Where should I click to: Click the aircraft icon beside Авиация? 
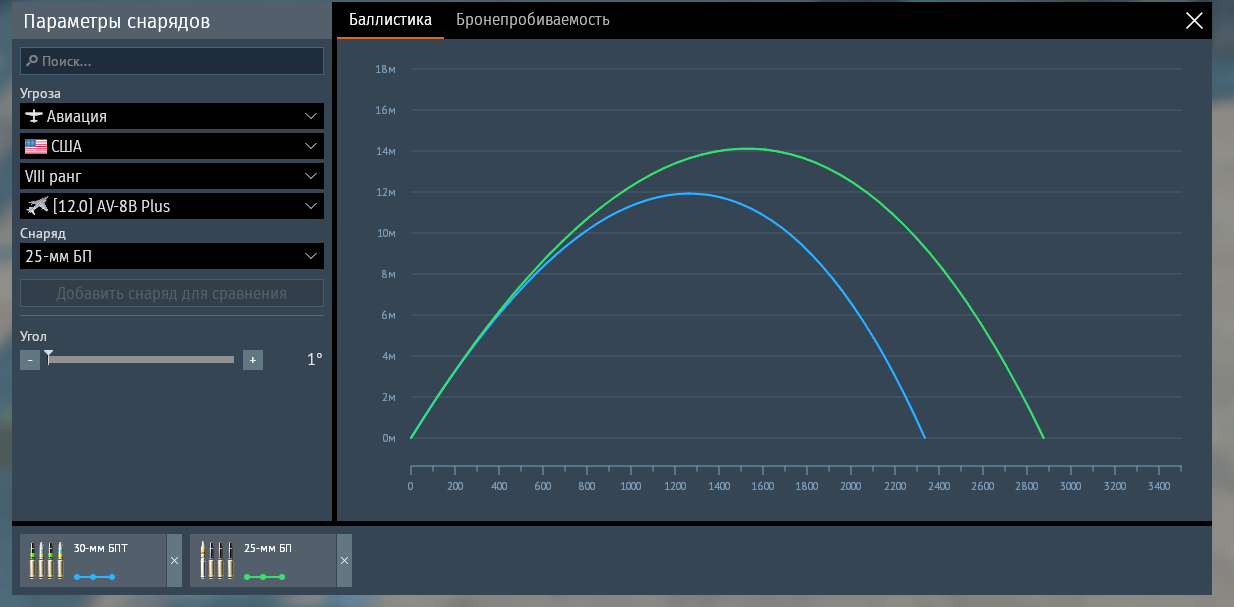35,116
